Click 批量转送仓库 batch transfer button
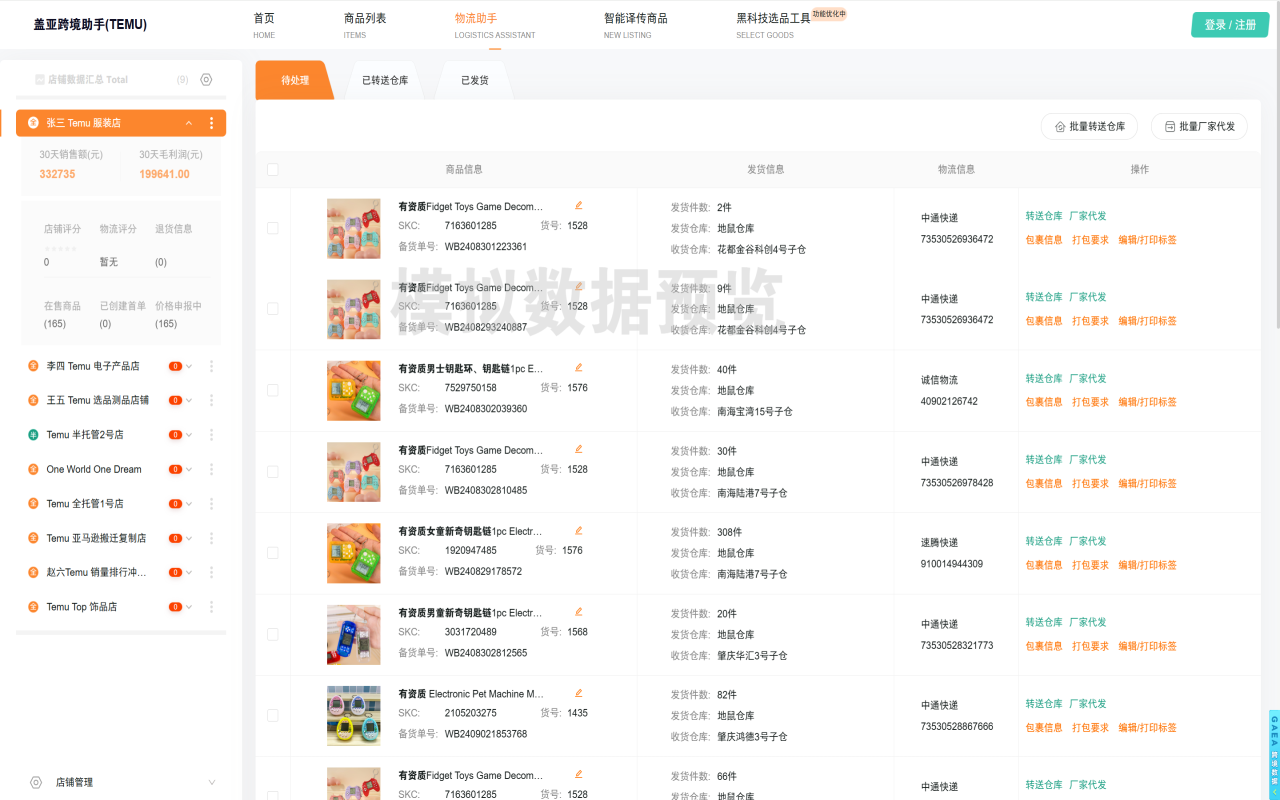 1089,126
